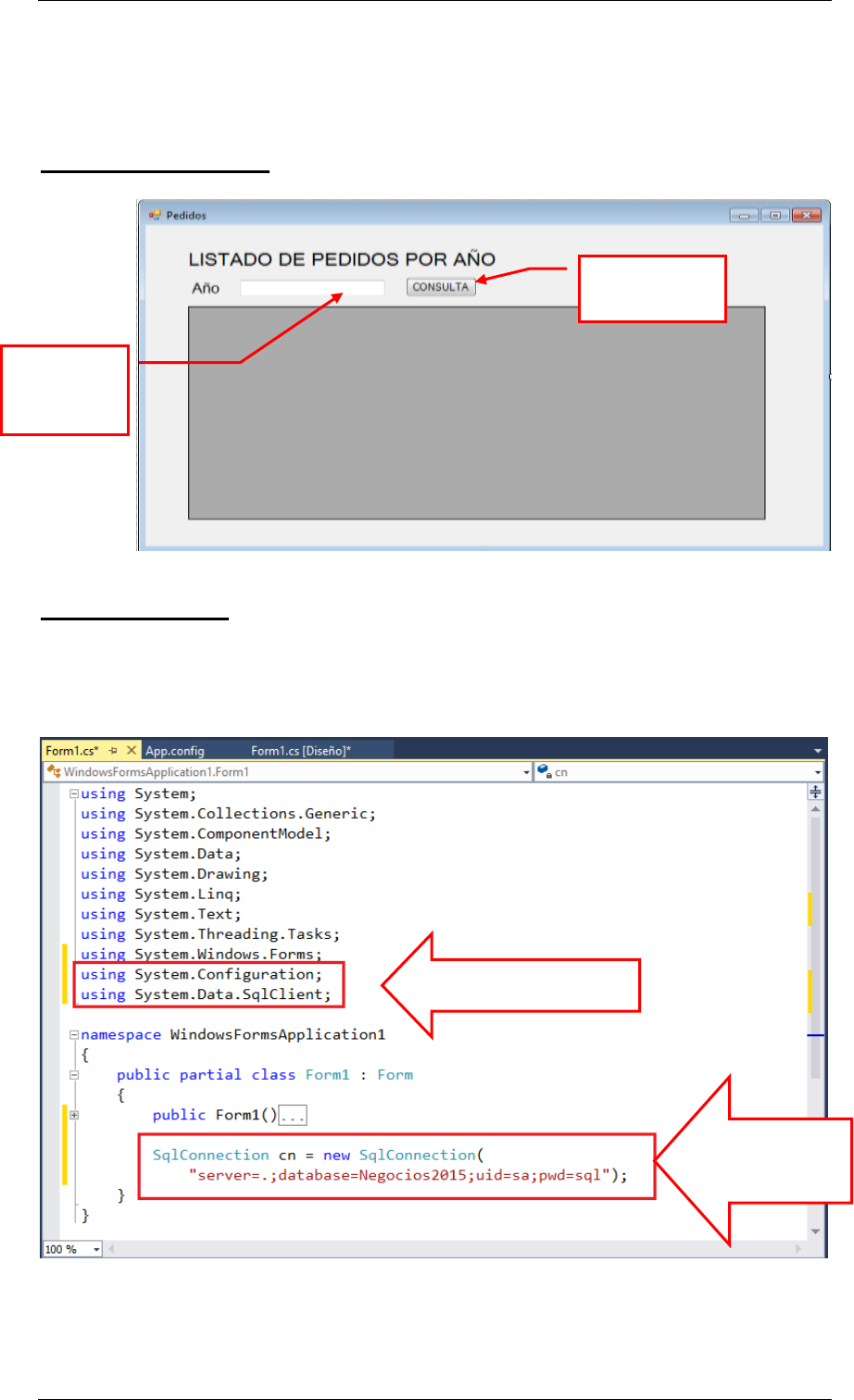Collapse the using directives block

tap(74, 794)
